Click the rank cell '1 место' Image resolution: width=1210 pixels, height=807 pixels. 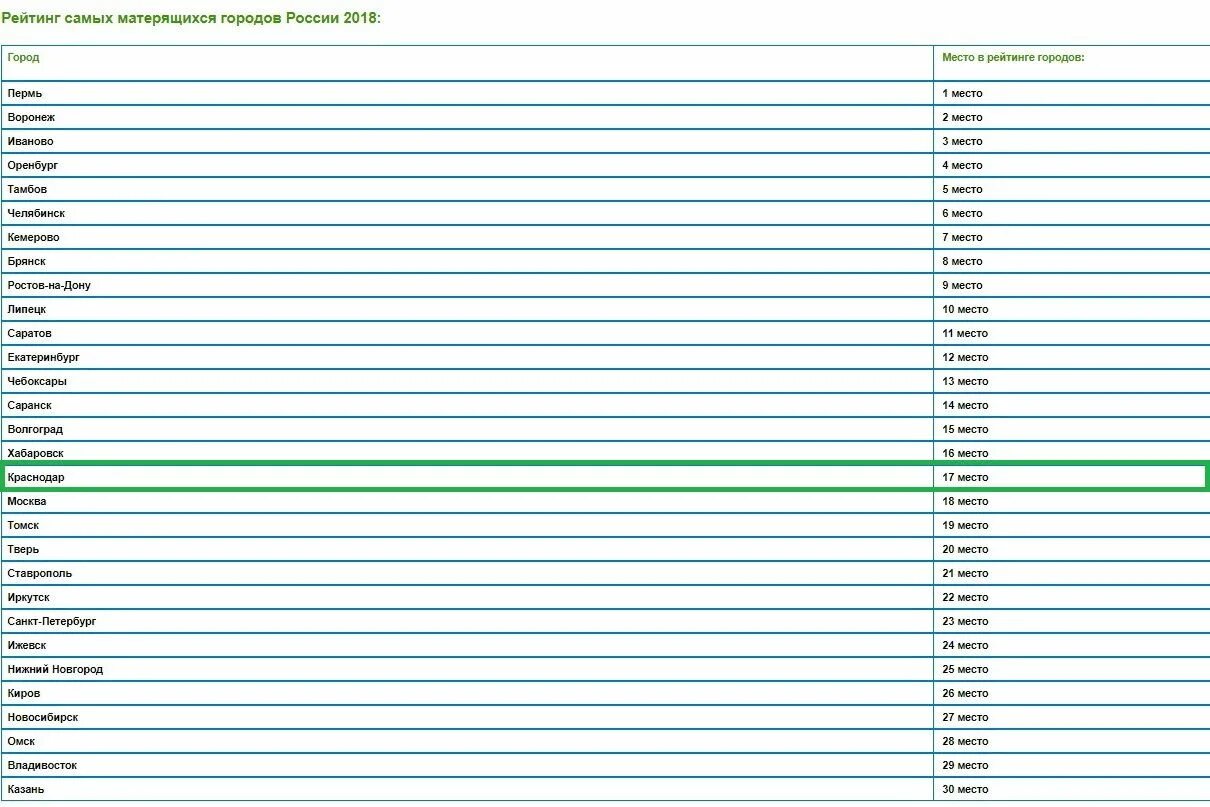click(x=1072, y=93)
